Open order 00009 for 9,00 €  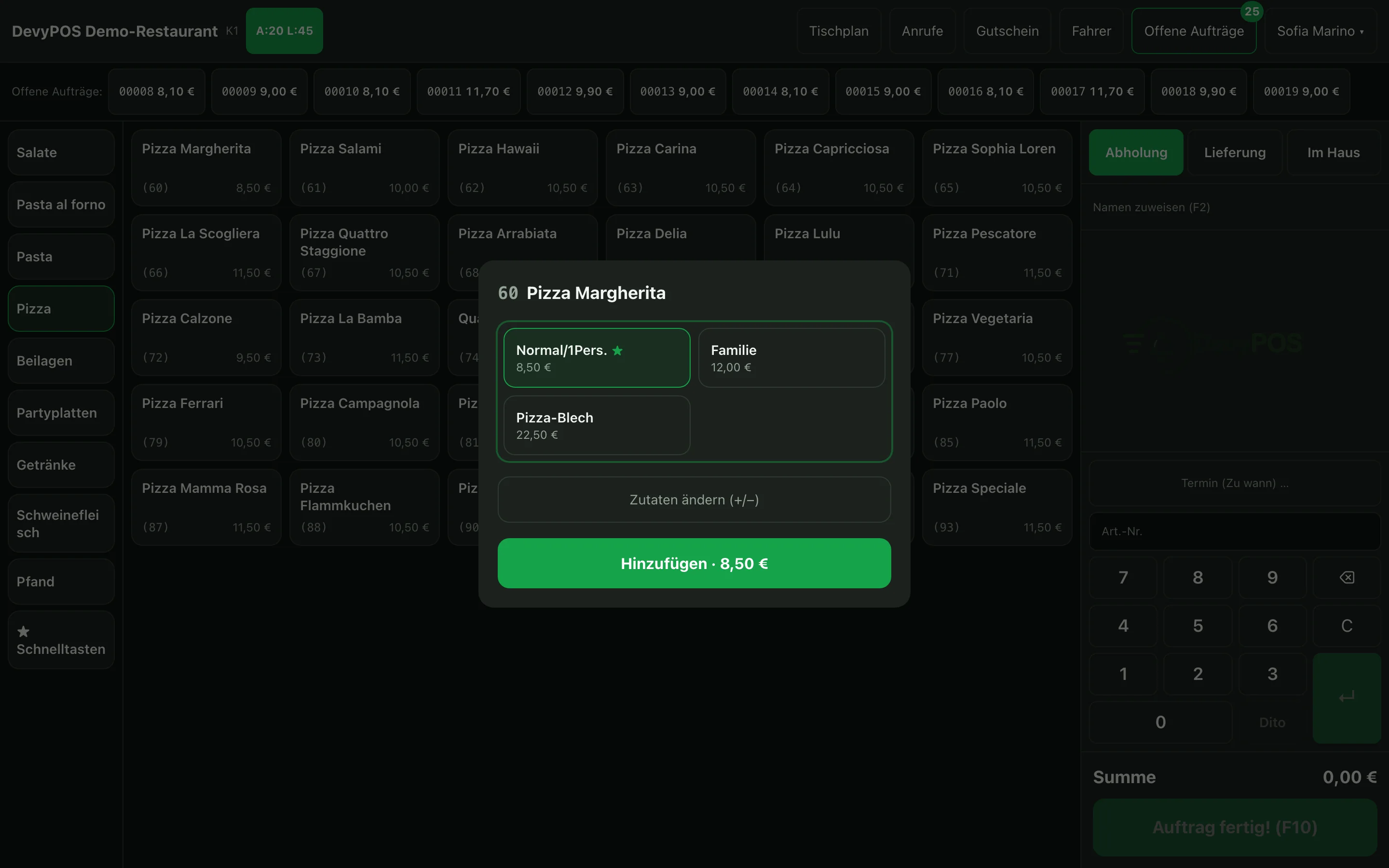point(259,92)
